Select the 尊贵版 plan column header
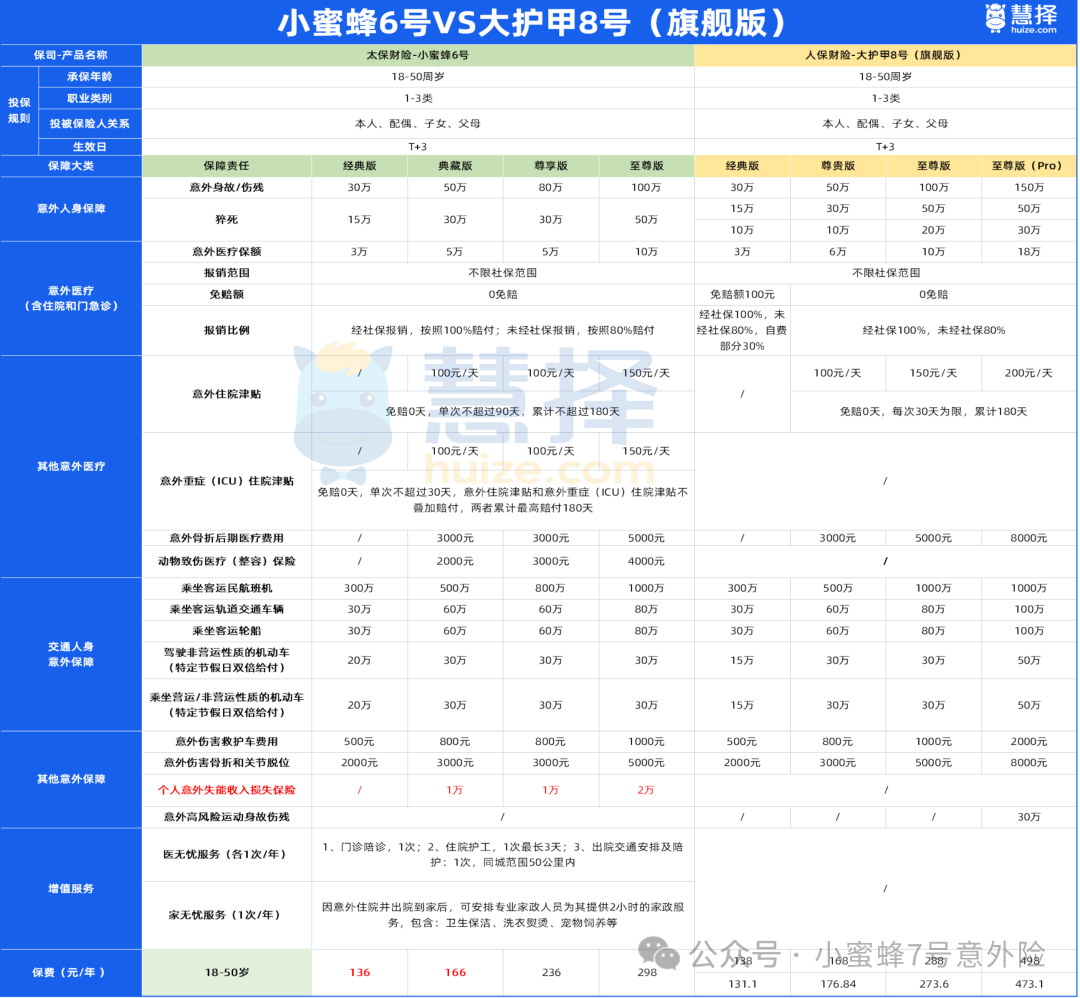 pos(838,166)
